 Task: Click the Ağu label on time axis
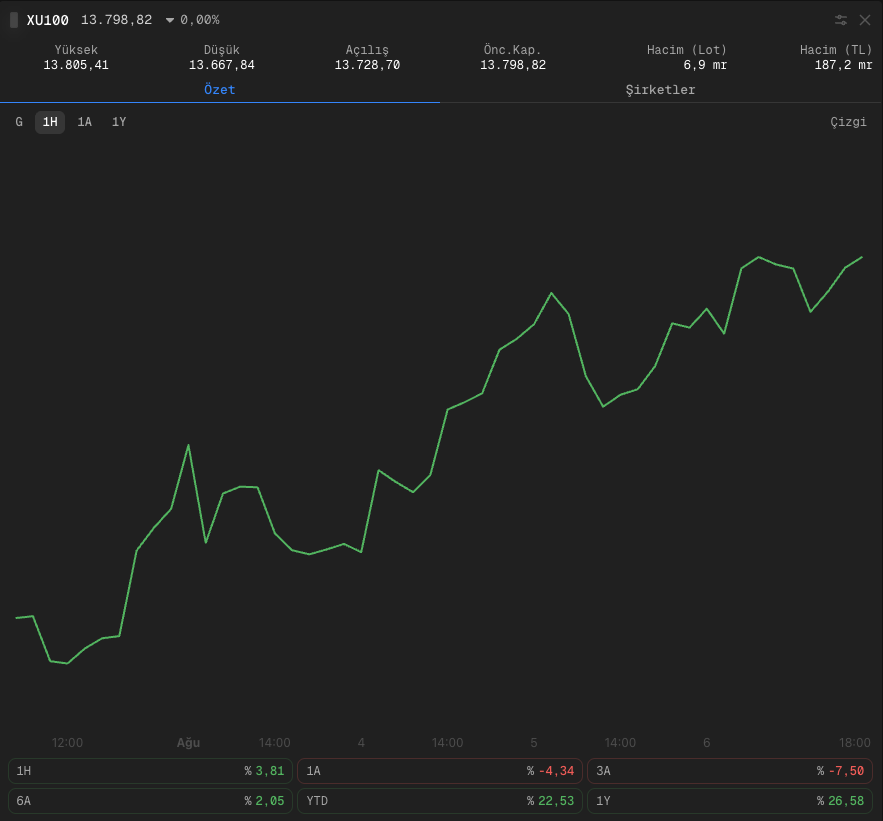(188, 743)
